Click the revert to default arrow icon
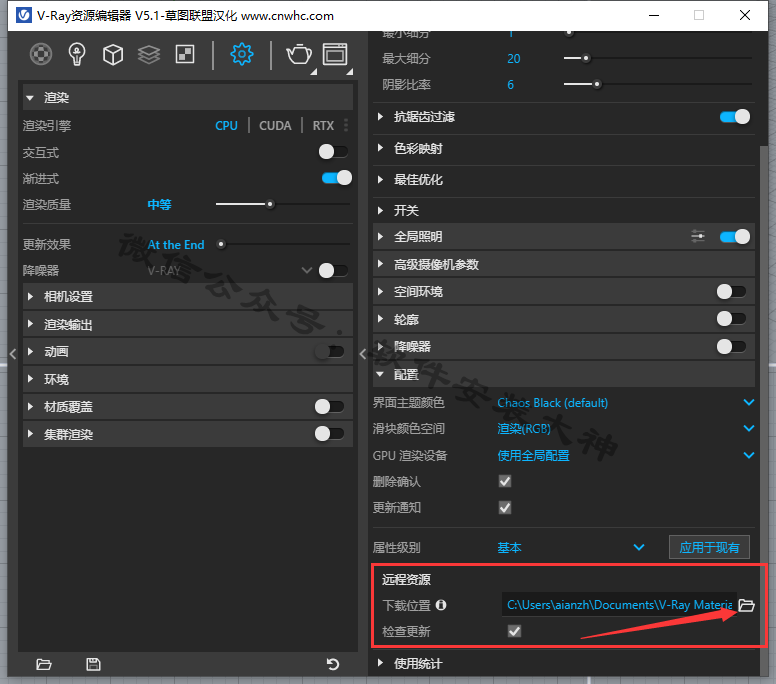The image size is (776, 684). (x=333, y=664)
